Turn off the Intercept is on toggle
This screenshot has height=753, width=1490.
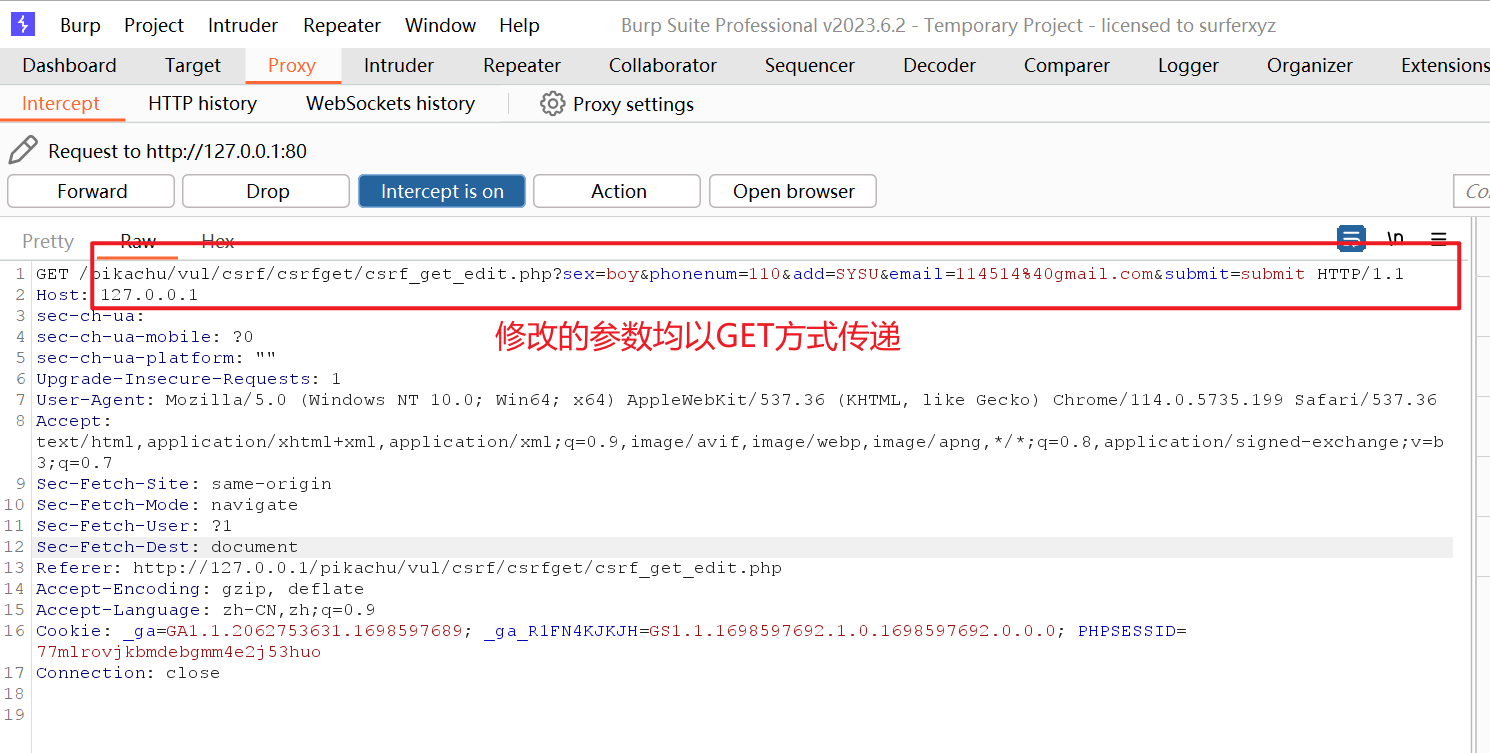442,191
